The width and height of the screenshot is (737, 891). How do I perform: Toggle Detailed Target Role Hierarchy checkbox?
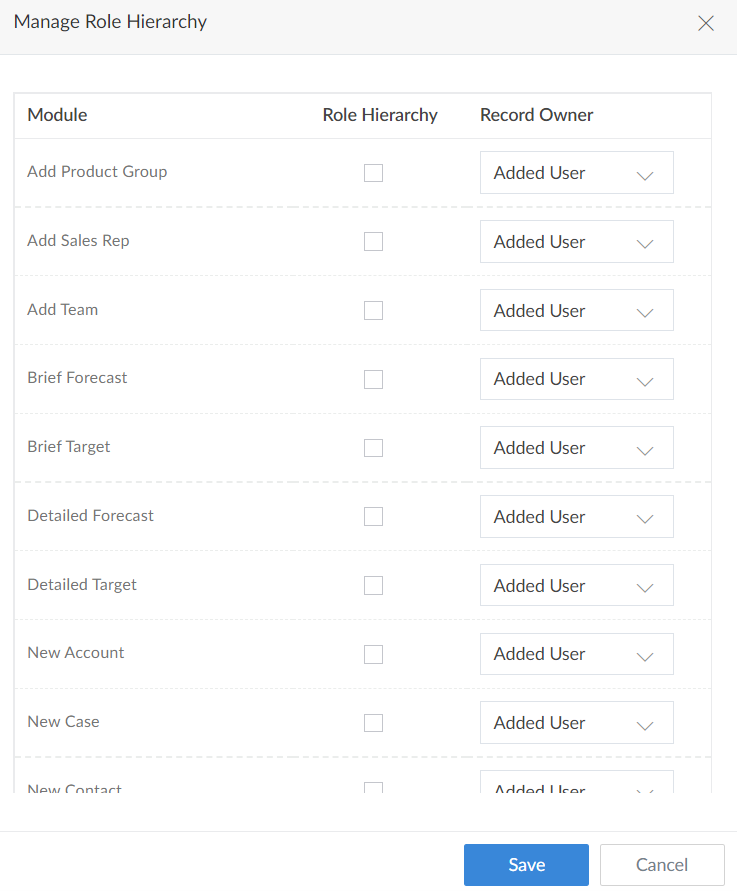click(373, 585)
